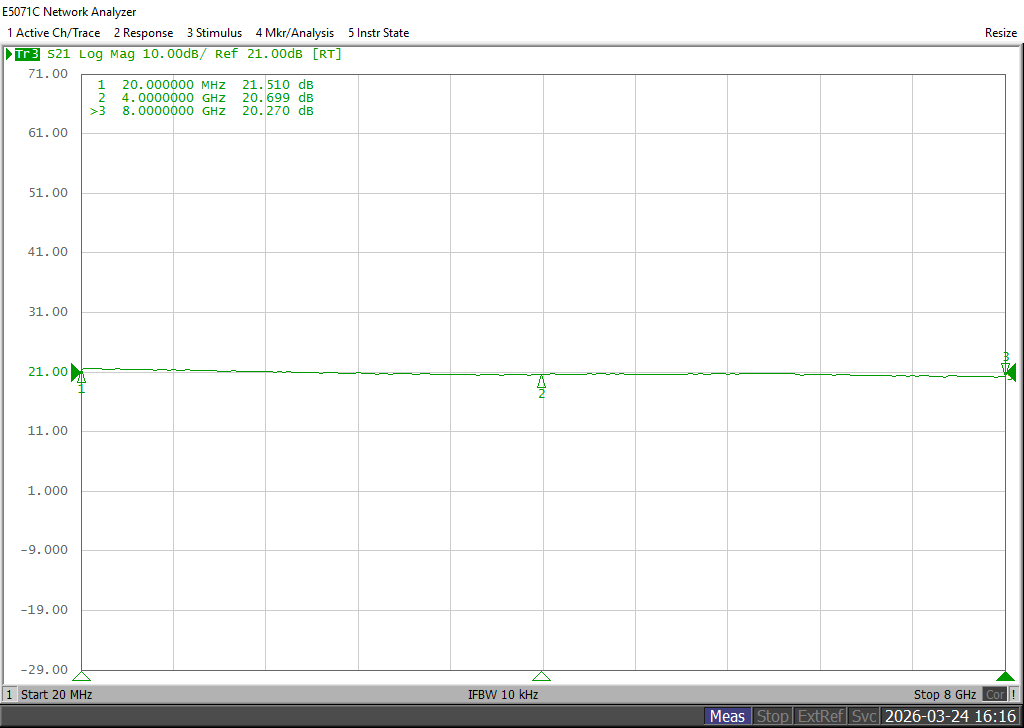Click the Meas status button

728,716
